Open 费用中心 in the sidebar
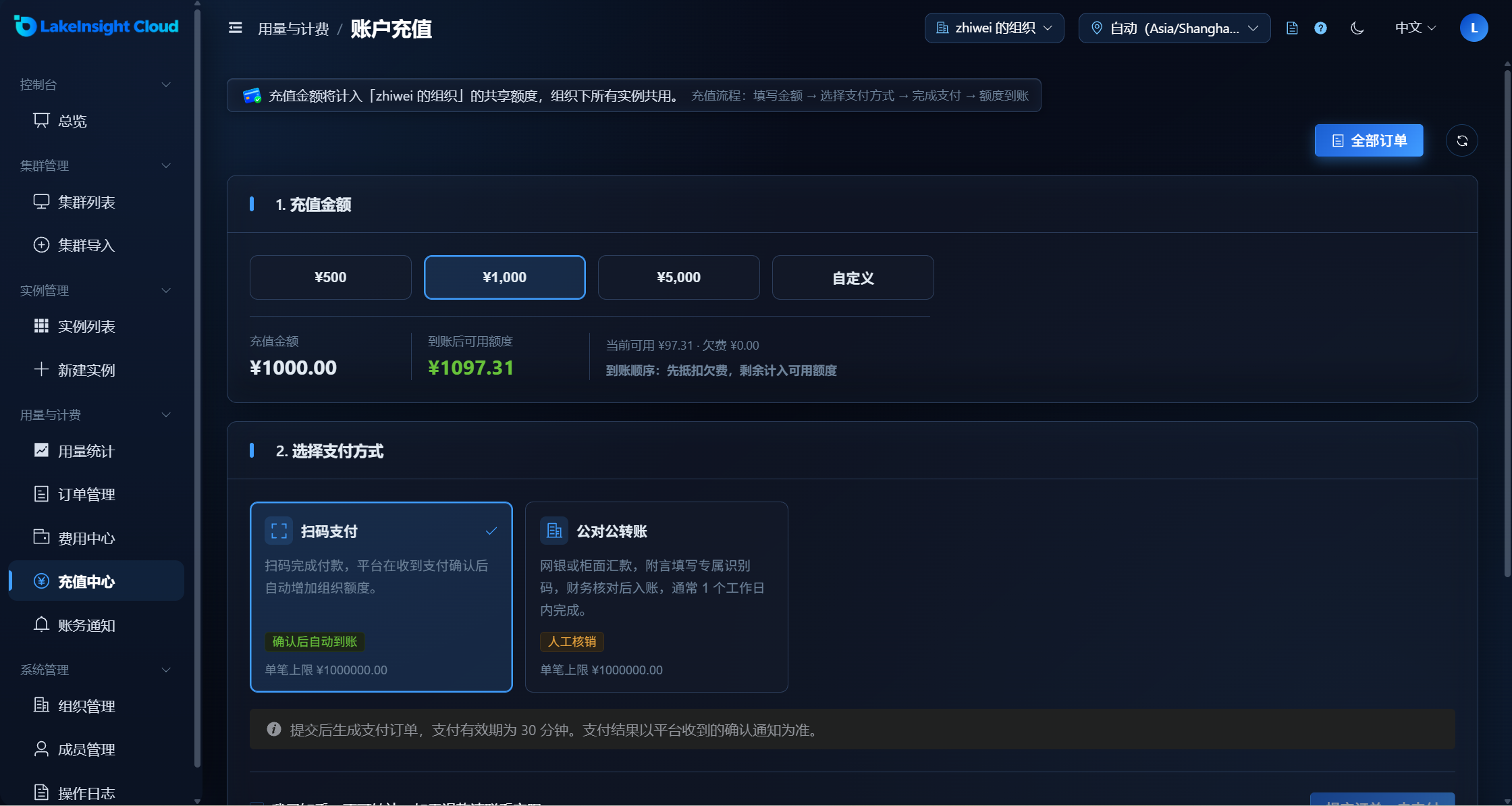This screenshot has height=806, width=1512. [97, 538]
